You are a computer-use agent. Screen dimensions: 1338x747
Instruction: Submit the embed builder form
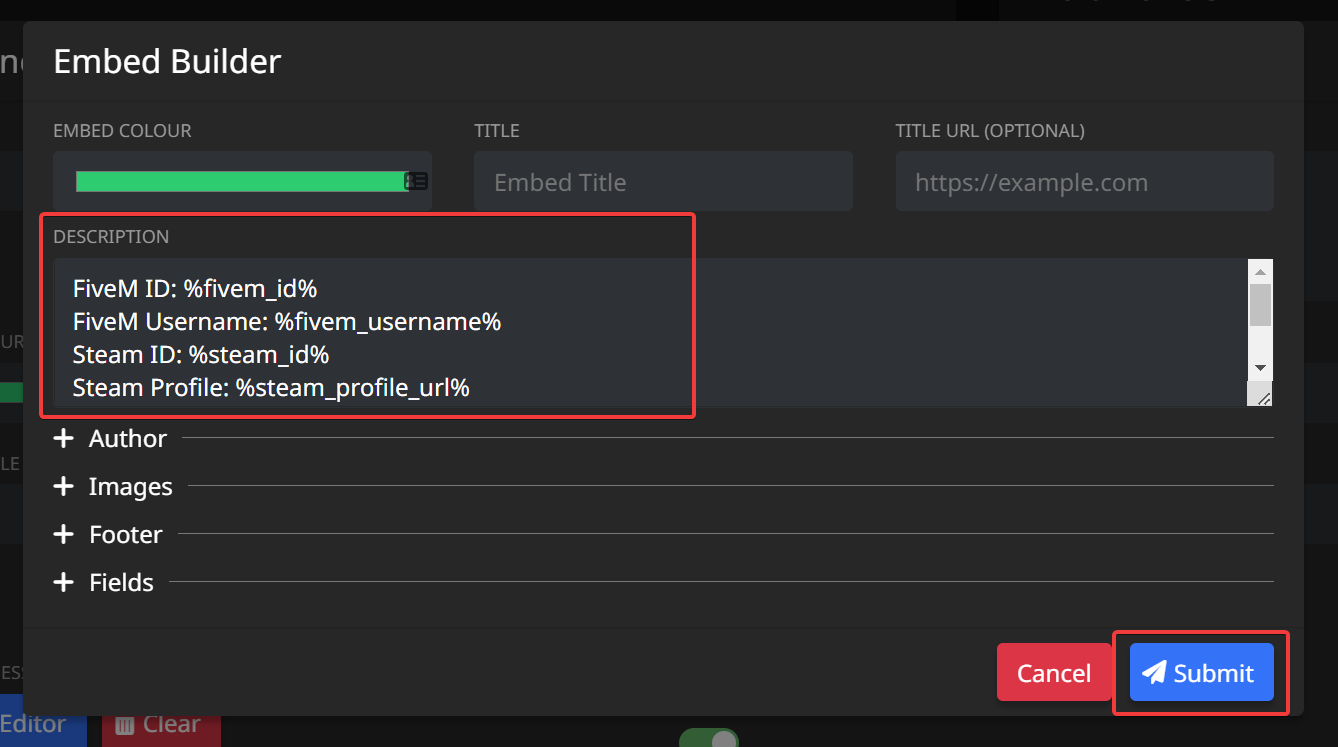point(1200,672)
